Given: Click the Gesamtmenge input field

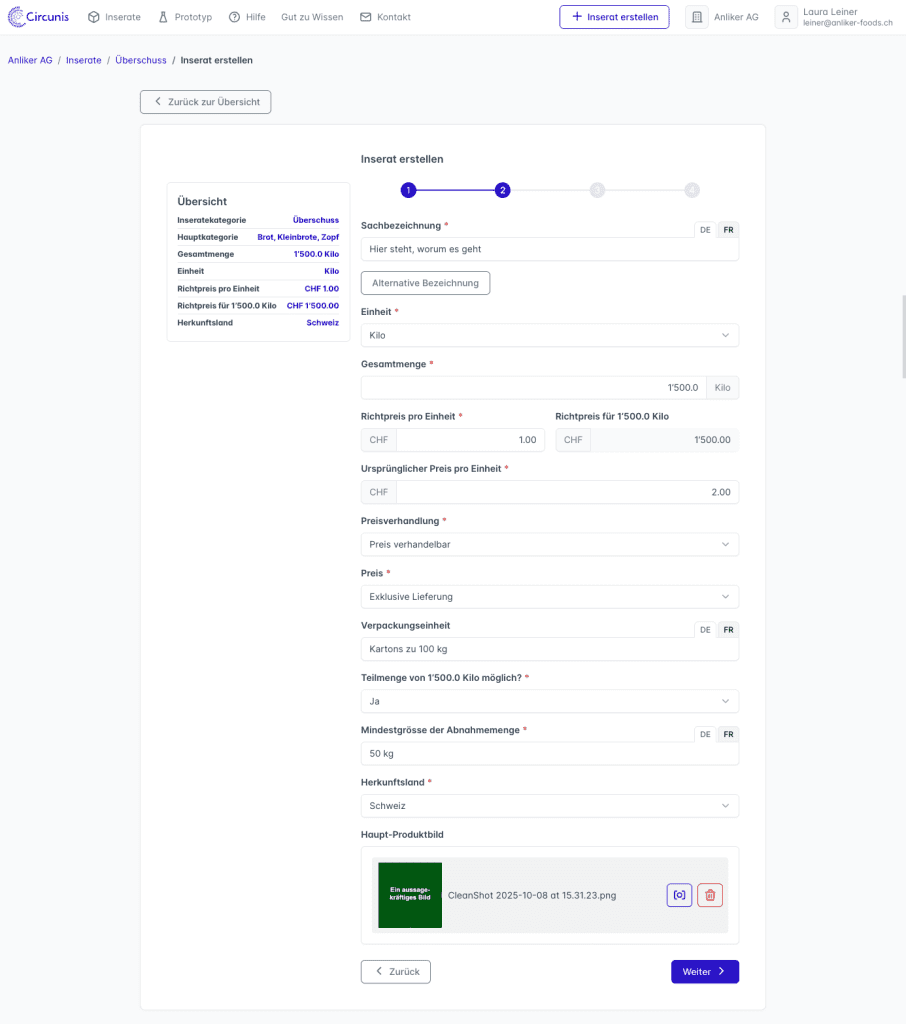Looking at the screenshot, I should click(533, 387).
